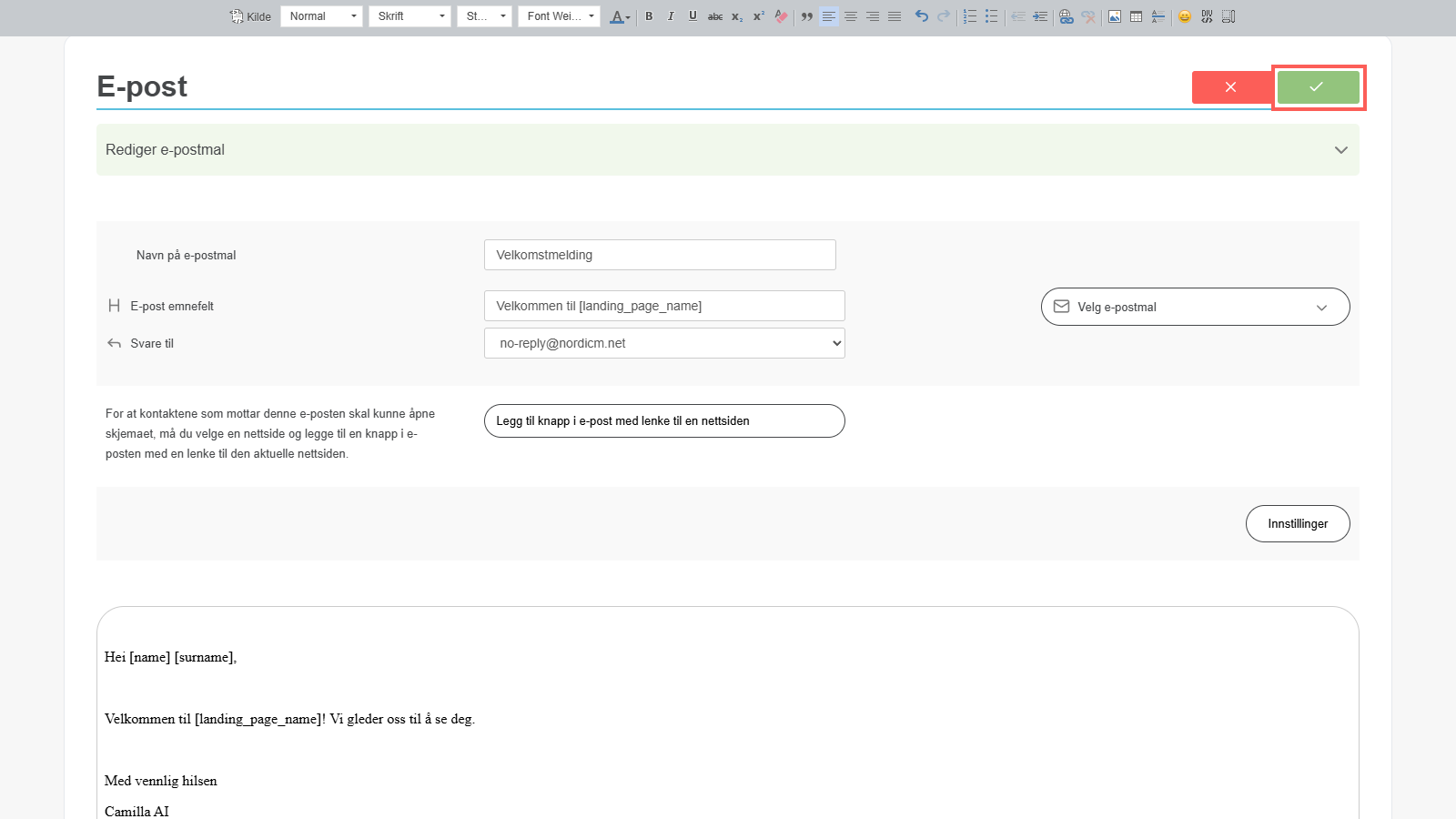Open the Kilde source view

(x=250, y=16)
